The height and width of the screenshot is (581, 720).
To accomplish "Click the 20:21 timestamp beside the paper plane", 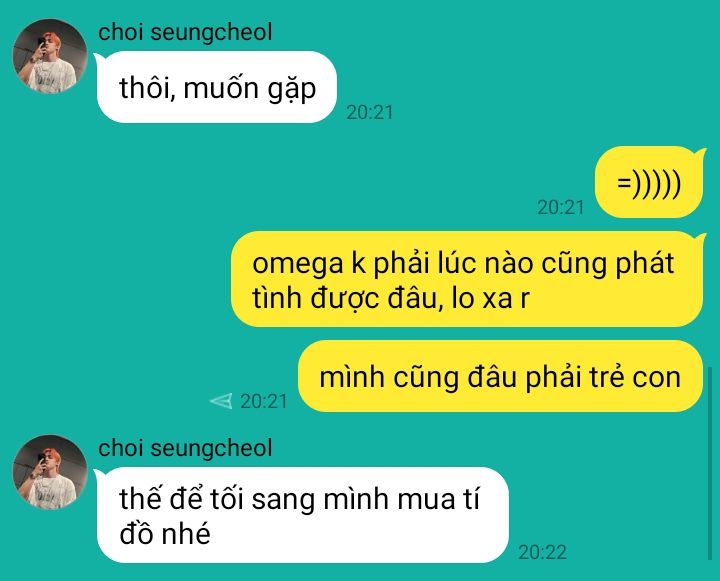I will tap(264, 401).
